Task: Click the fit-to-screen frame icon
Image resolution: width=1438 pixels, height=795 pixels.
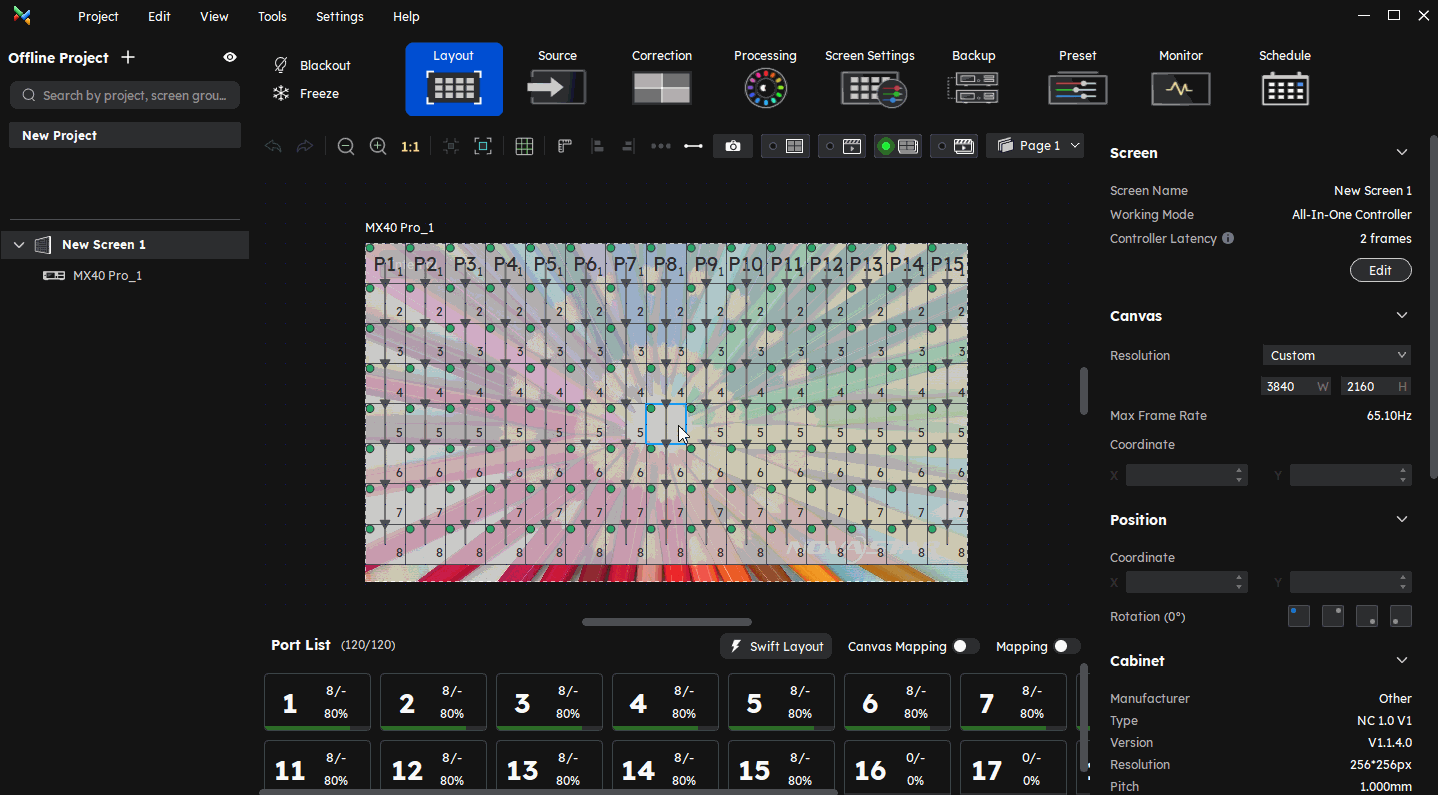Action: coord(483,146)
